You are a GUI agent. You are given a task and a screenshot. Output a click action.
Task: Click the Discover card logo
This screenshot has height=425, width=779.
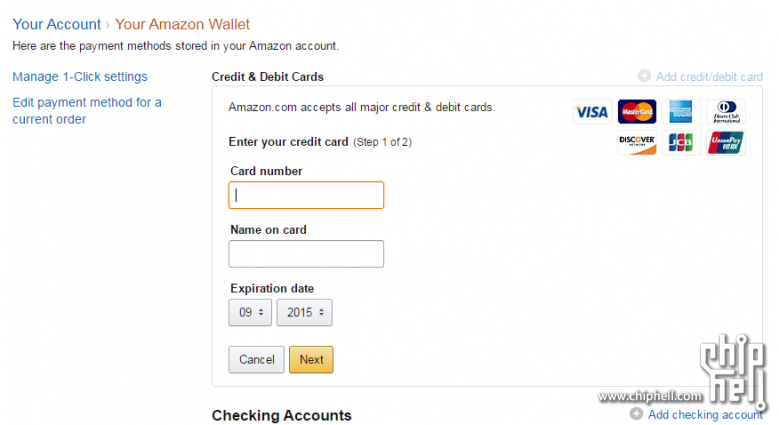coord(636,143)
